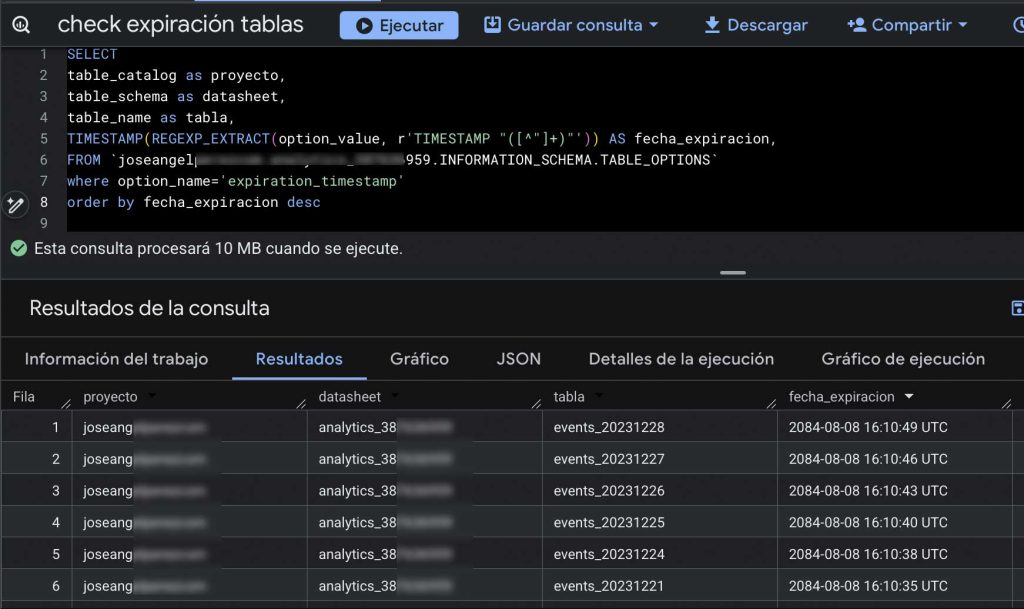
Task: Open Detalles de la ejecución tab
Action: click(681, 359)
